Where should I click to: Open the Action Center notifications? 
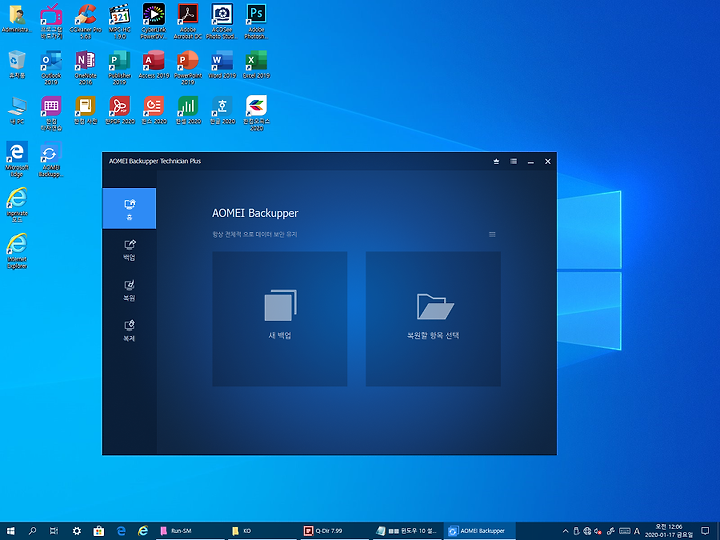click(x=705, y=531)
